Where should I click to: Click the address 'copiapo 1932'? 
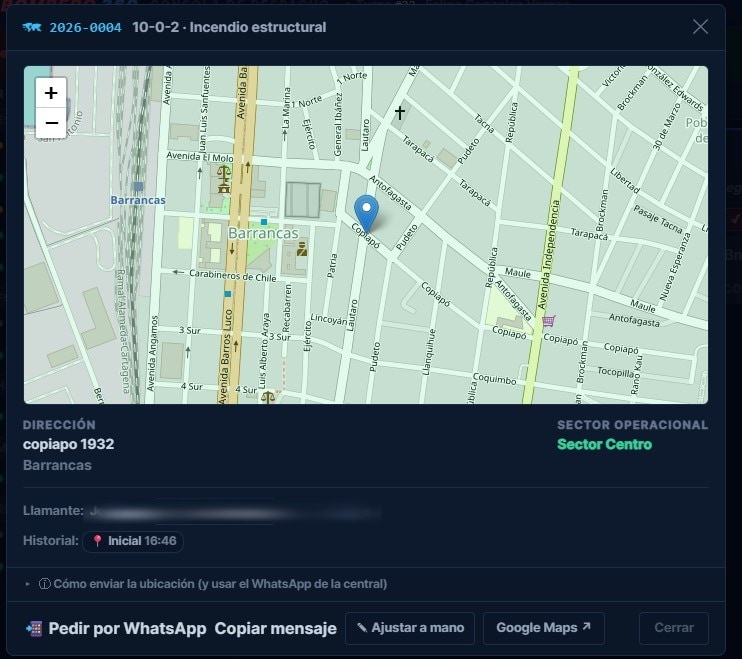pyautogui.click(x=69, y=444)
